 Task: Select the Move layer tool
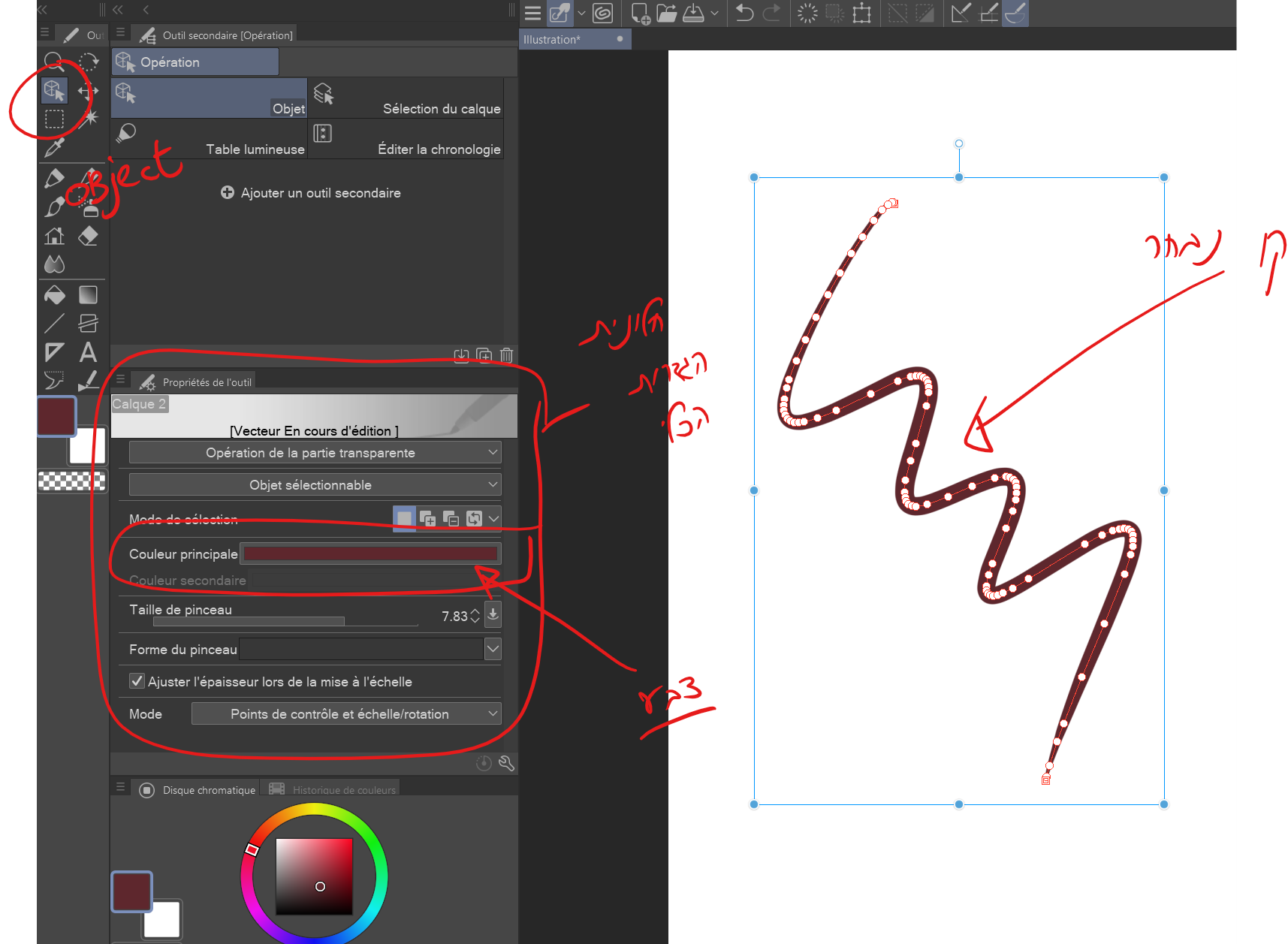89,91
